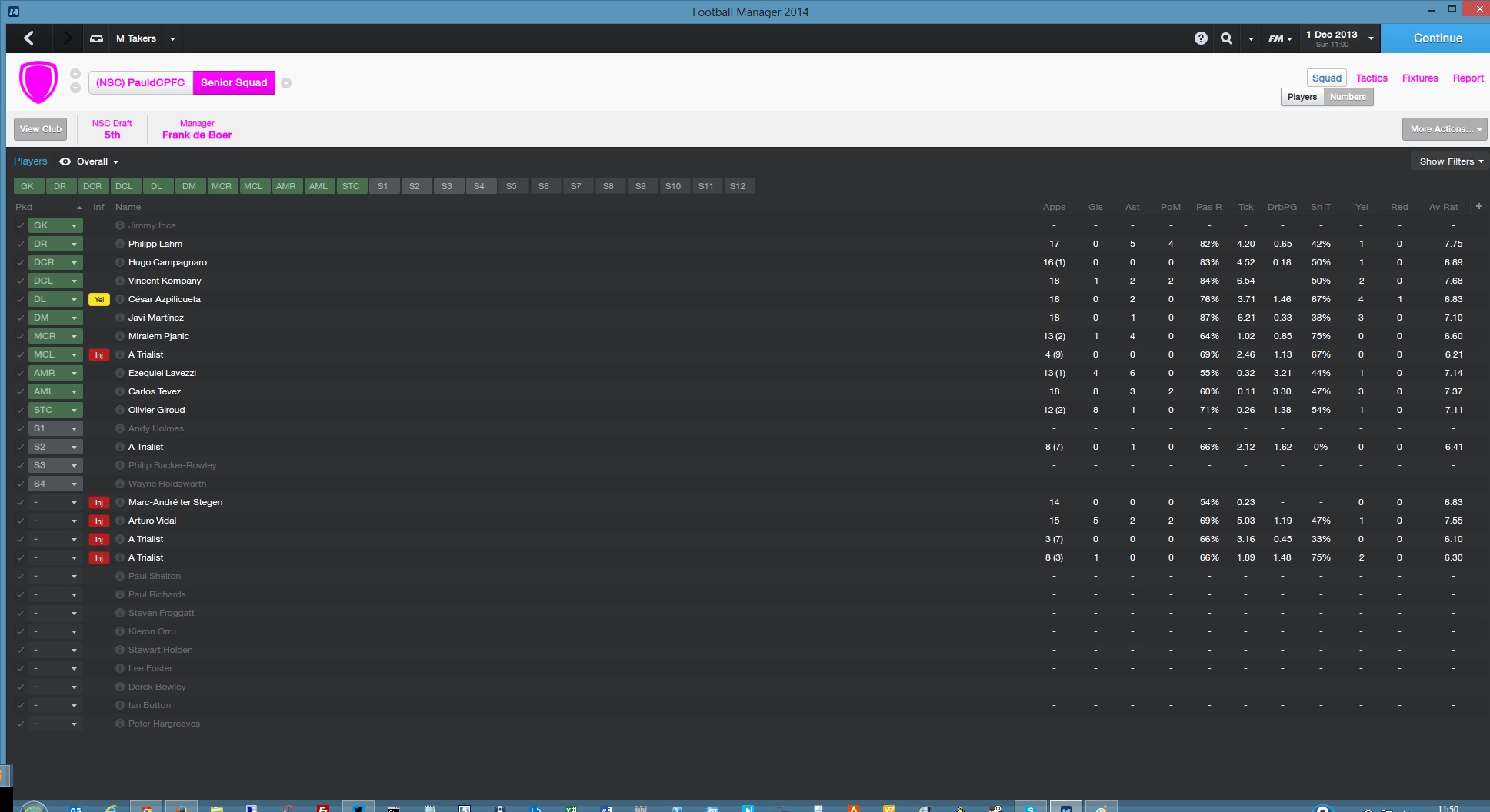
Task: Click the Continue button
Action: pos(1435,38)
